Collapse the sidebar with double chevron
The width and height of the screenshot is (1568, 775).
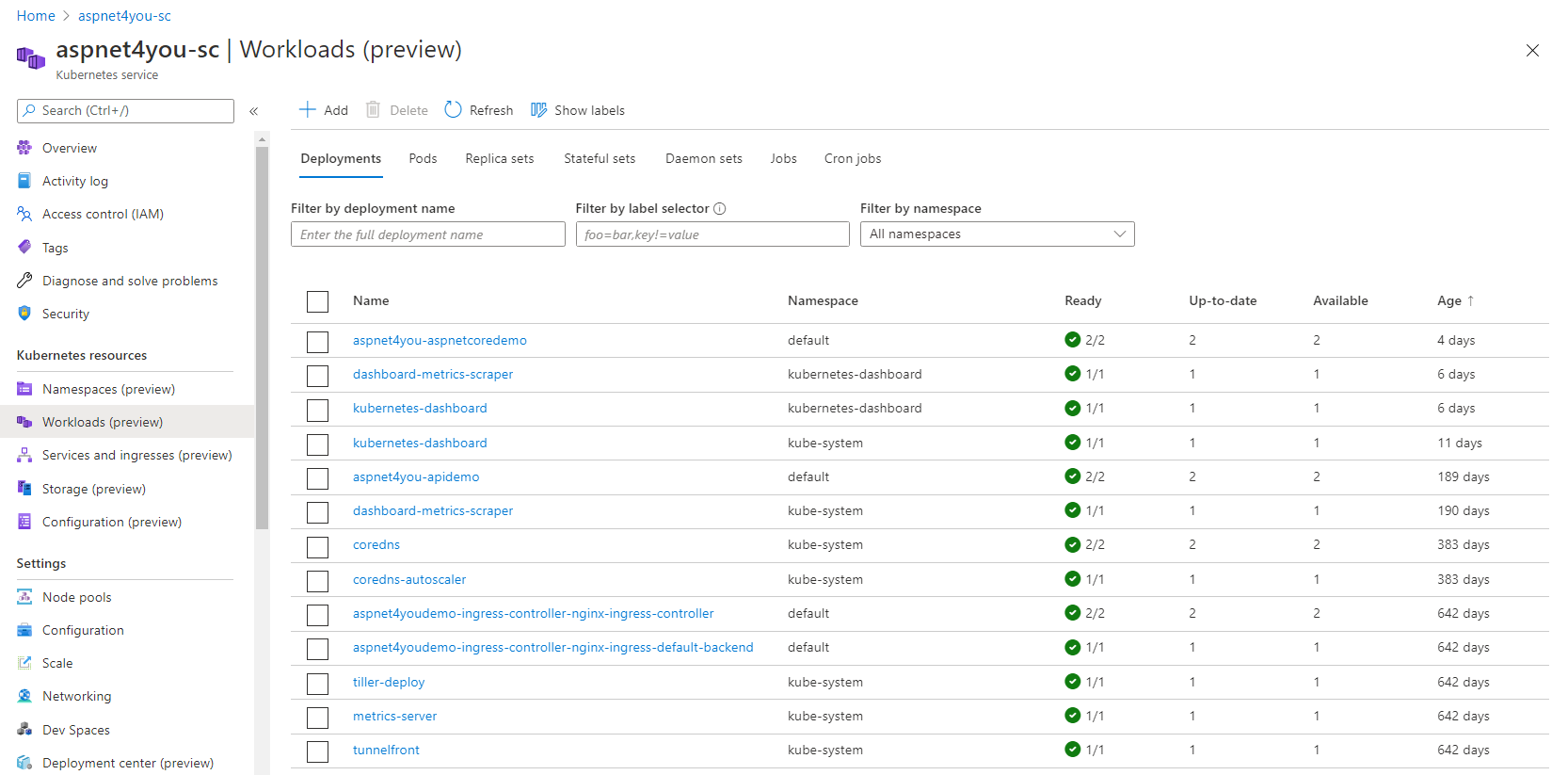(254, 111)
